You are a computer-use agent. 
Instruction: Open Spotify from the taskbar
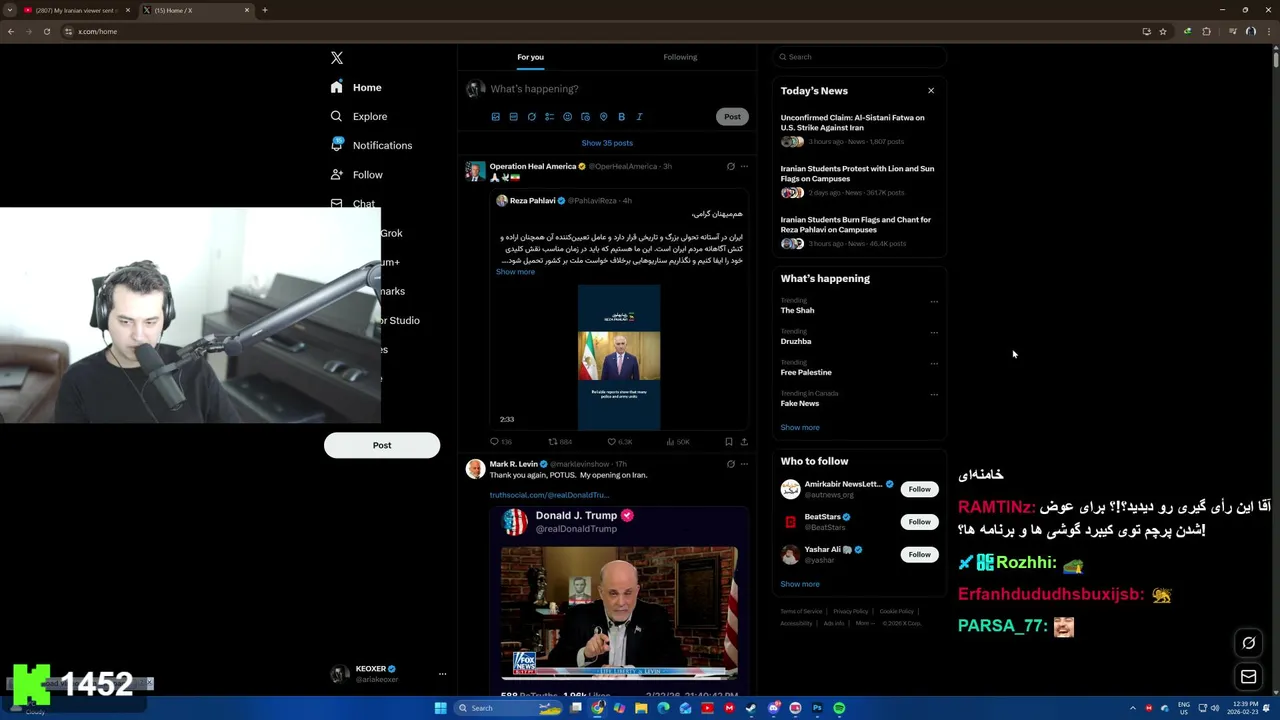point(839,708)
